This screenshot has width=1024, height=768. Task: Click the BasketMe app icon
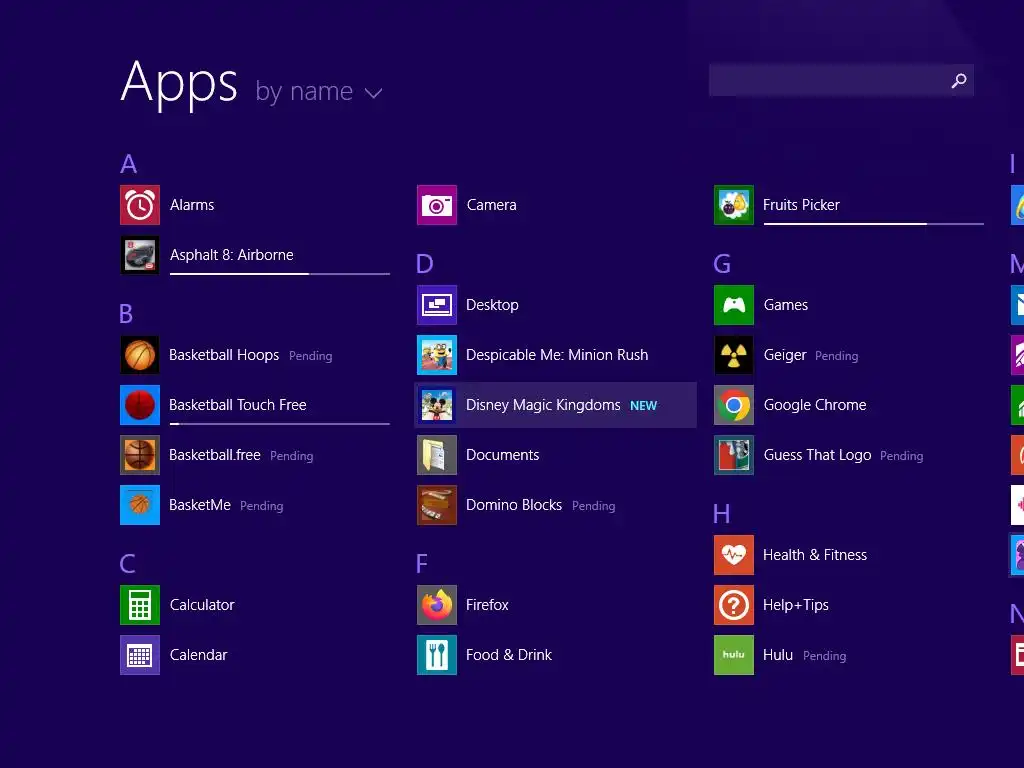[140, 505]
